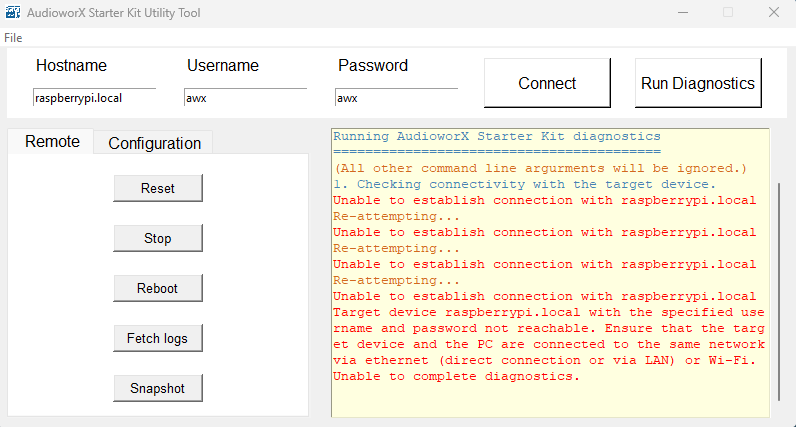Viewport: 796px width, 427px height.
Task: Switch to the Remote tab
Action: tap(52, 141)
